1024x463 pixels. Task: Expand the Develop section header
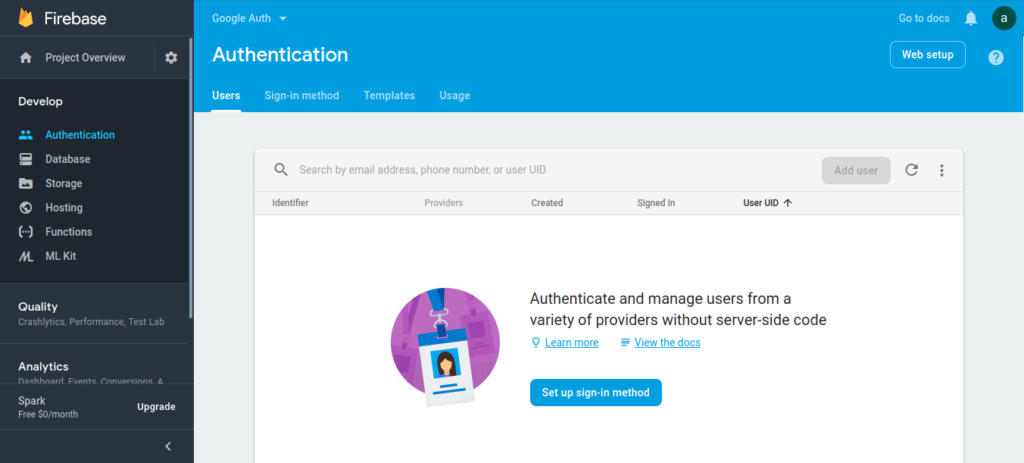[x=40, y=102]
